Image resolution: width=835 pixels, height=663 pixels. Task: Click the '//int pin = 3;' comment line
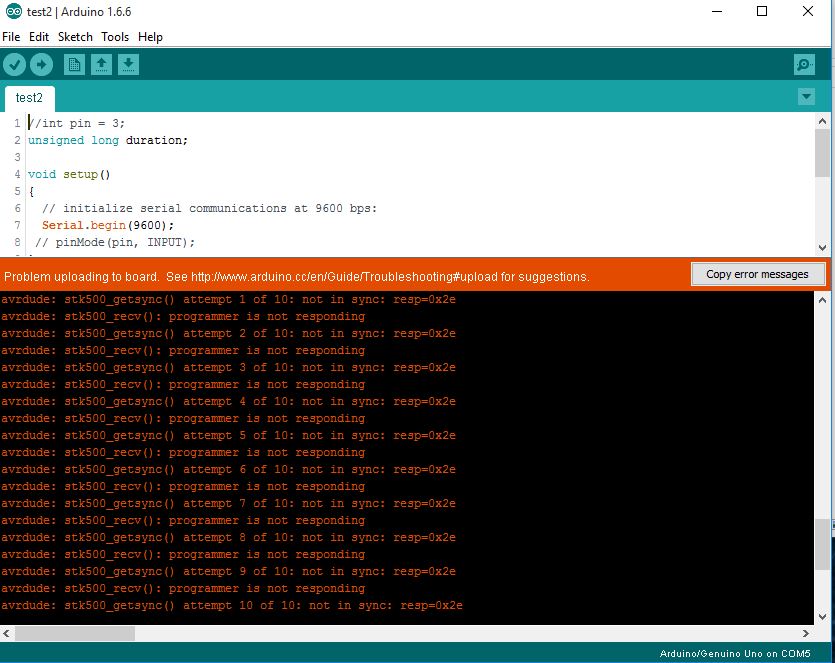77,123
